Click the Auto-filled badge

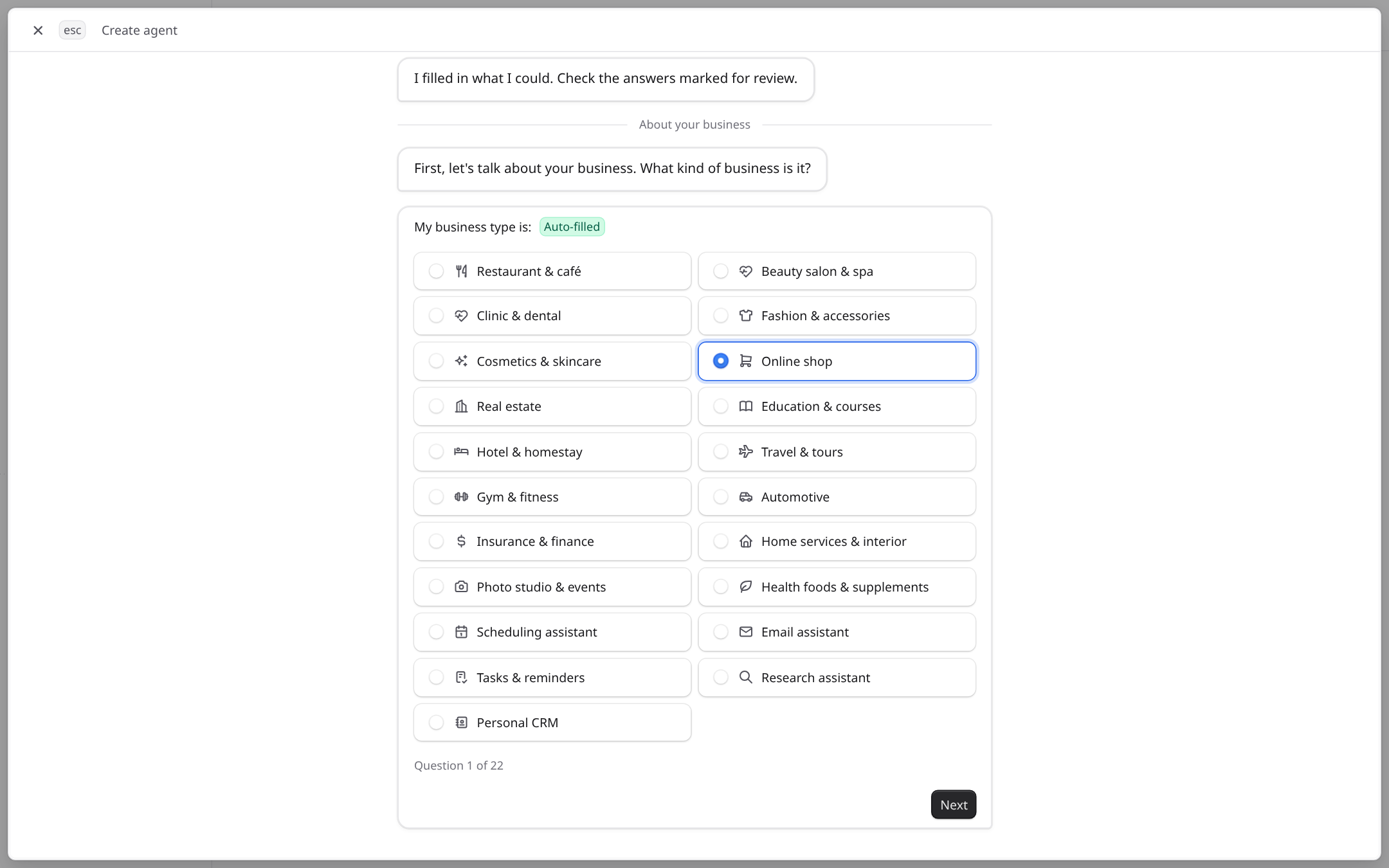572,227
